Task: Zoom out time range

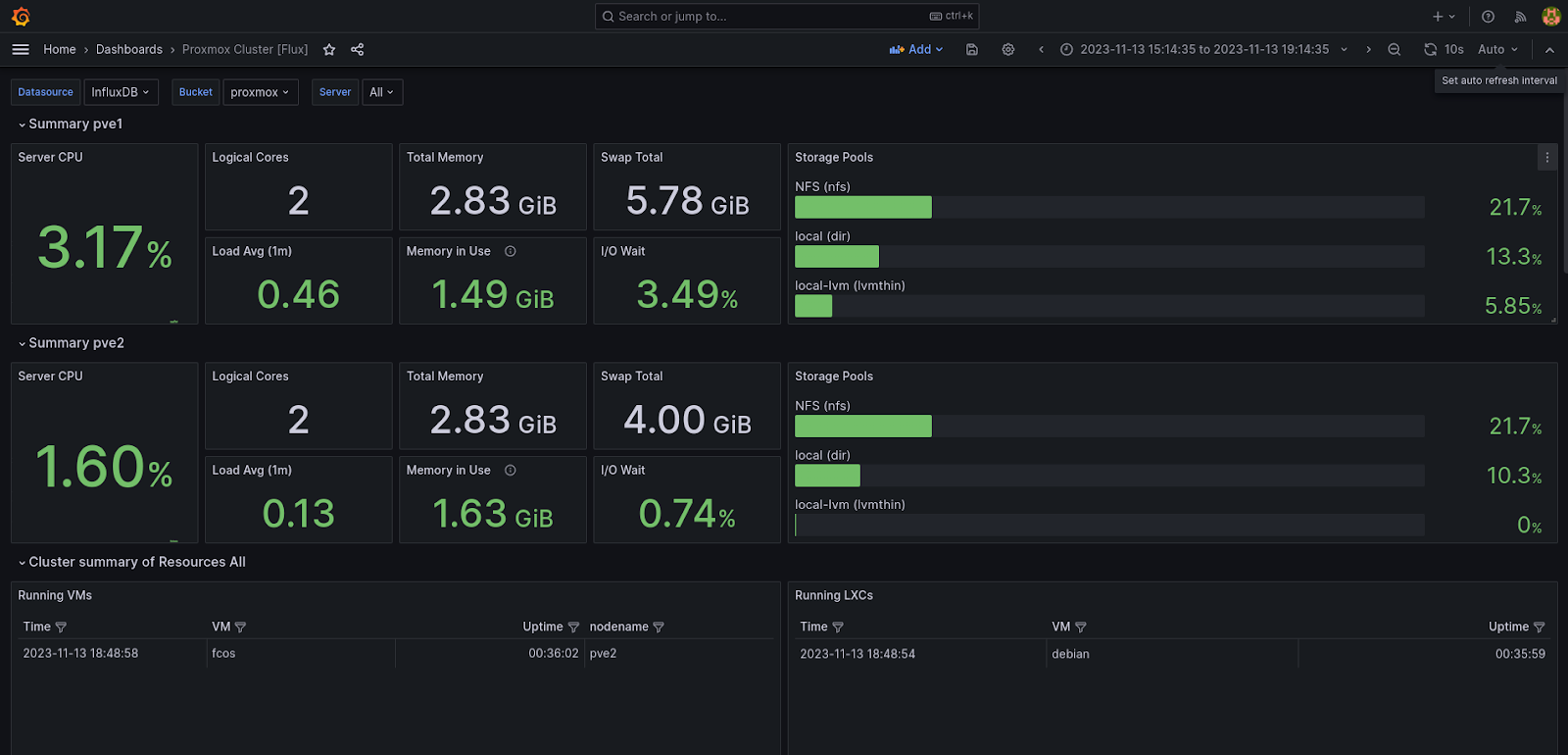Action: [1395, 49]
